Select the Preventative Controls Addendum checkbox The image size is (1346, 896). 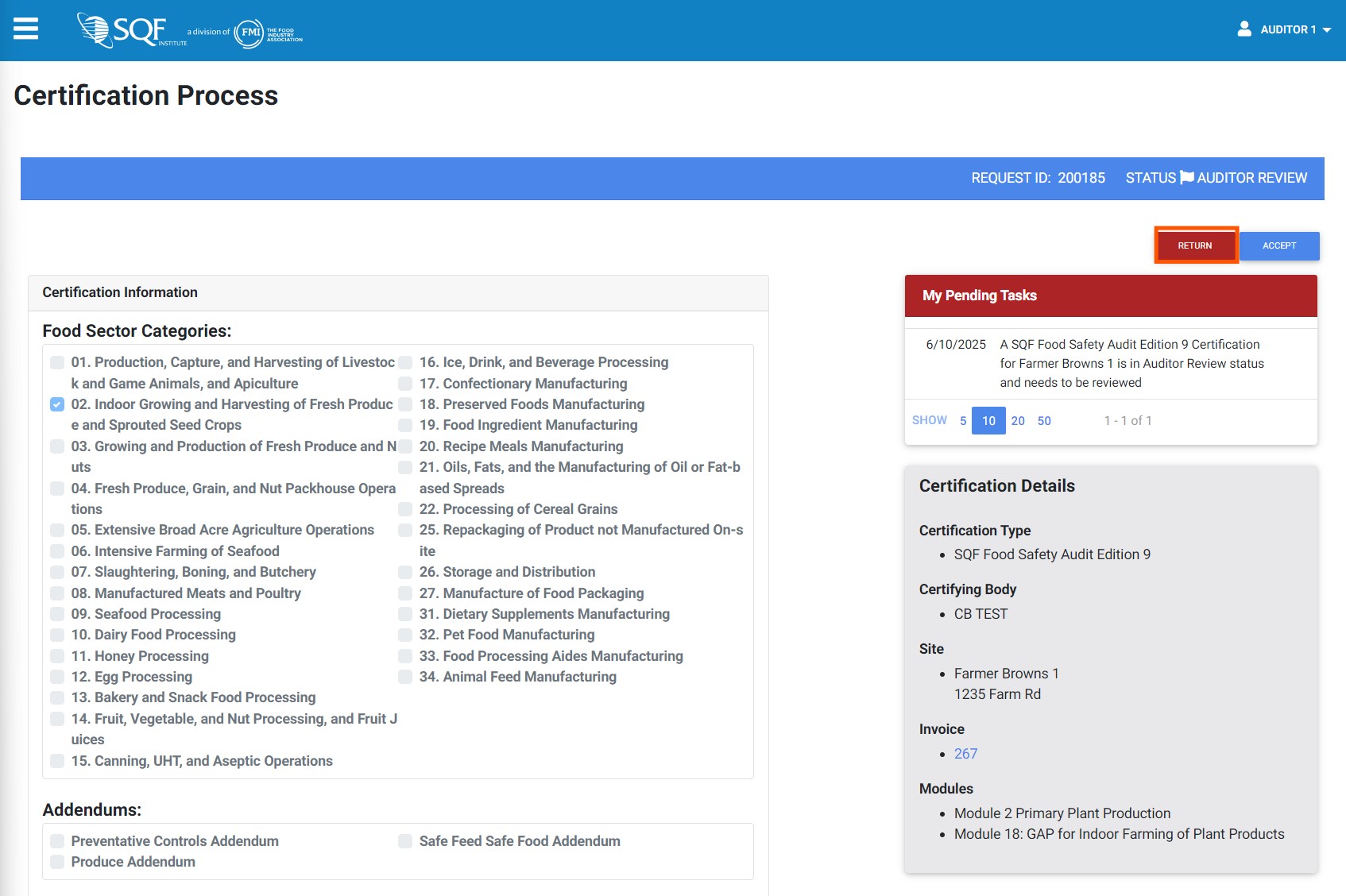pos(57,841)
